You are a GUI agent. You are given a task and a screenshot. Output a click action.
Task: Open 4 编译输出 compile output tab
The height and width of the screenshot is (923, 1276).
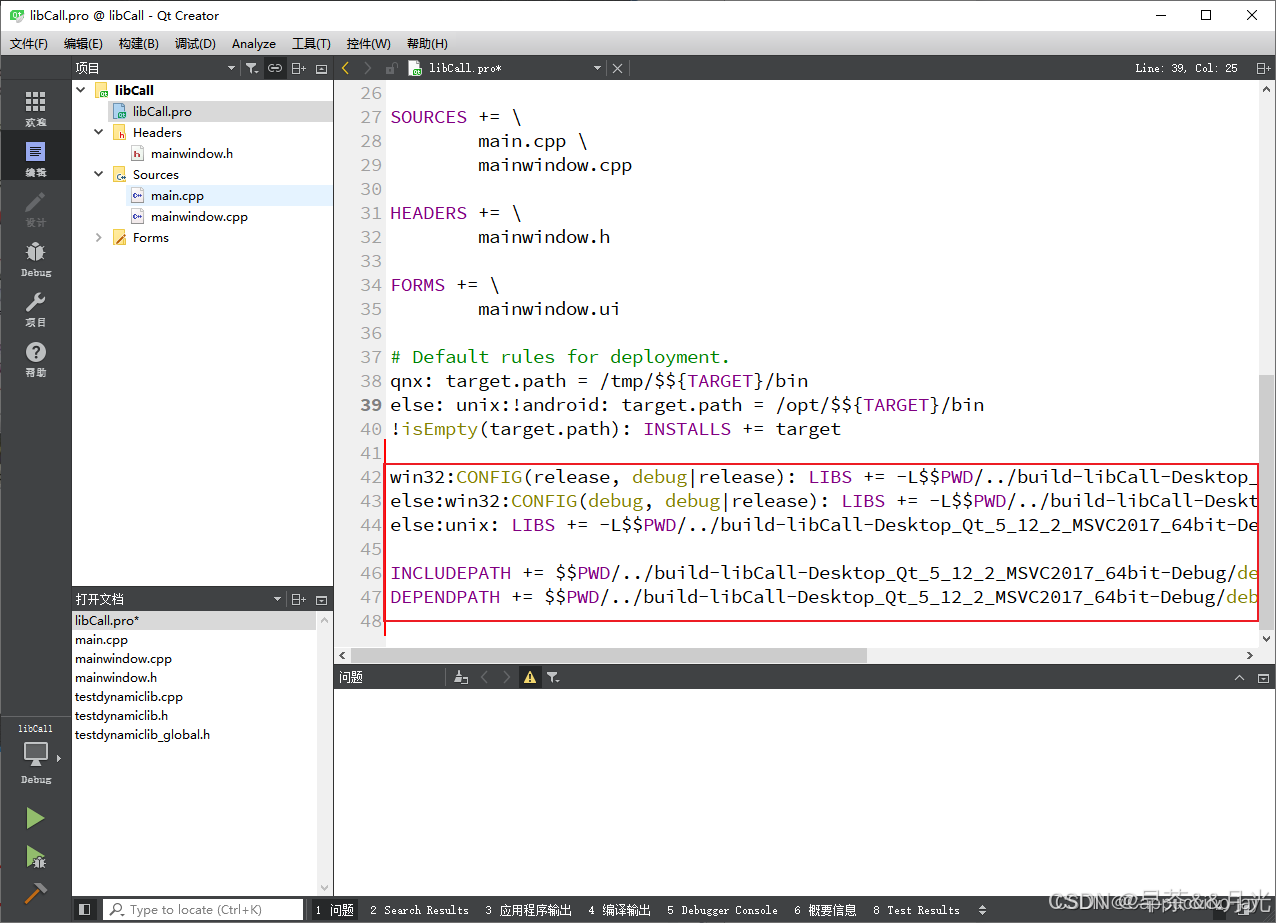pos(620,910)
